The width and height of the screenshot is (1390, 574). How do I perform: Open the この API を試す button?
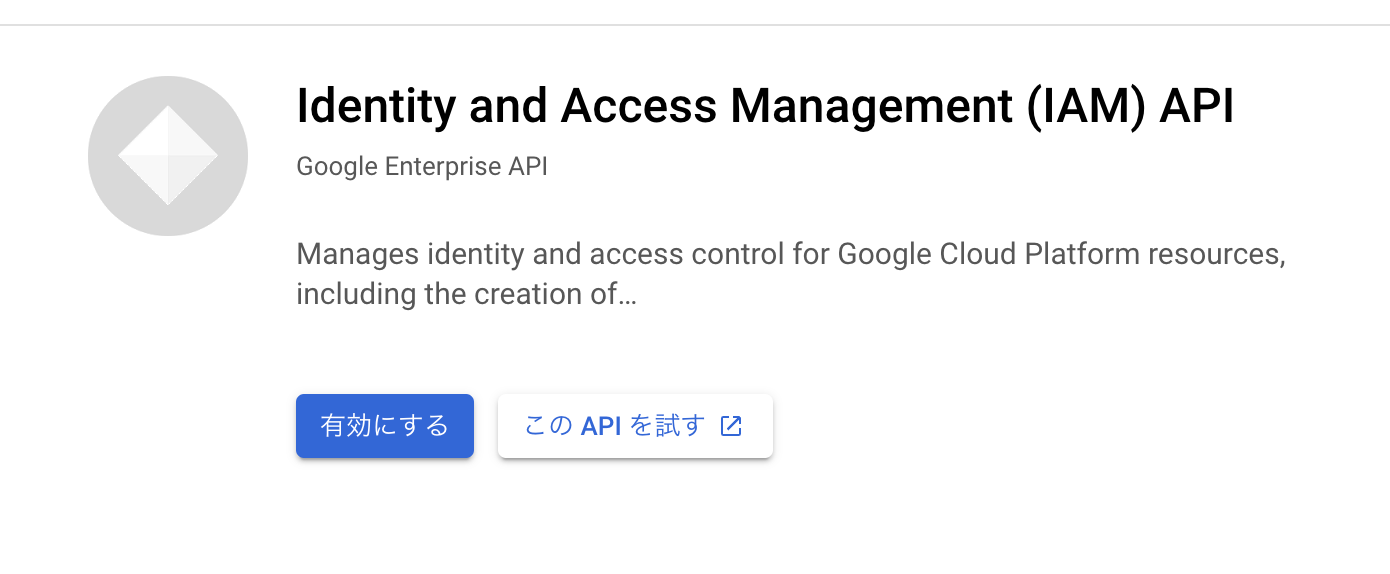(x=635, y=426)
